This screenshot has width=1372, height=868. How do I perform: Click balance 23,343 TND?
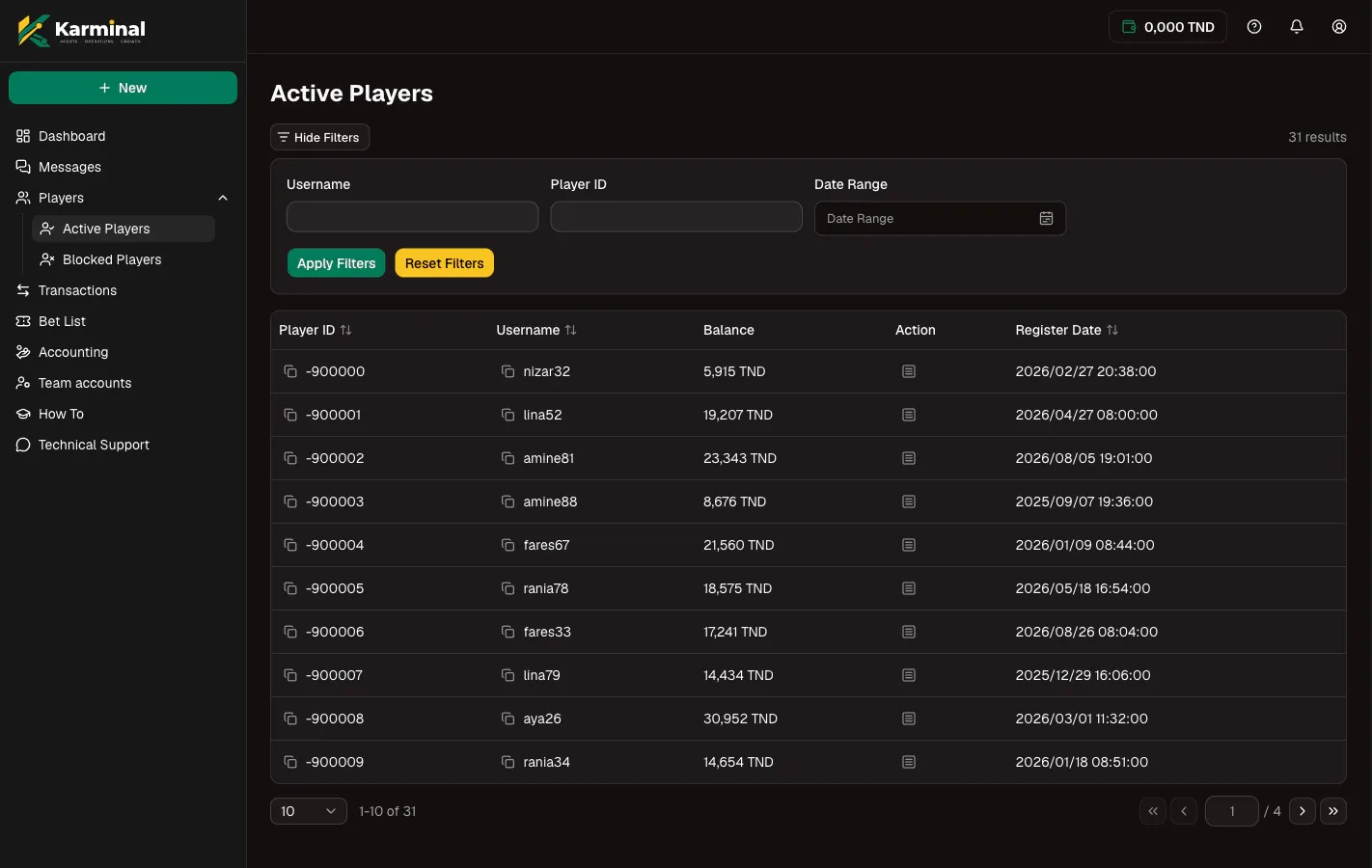point(740,458)
